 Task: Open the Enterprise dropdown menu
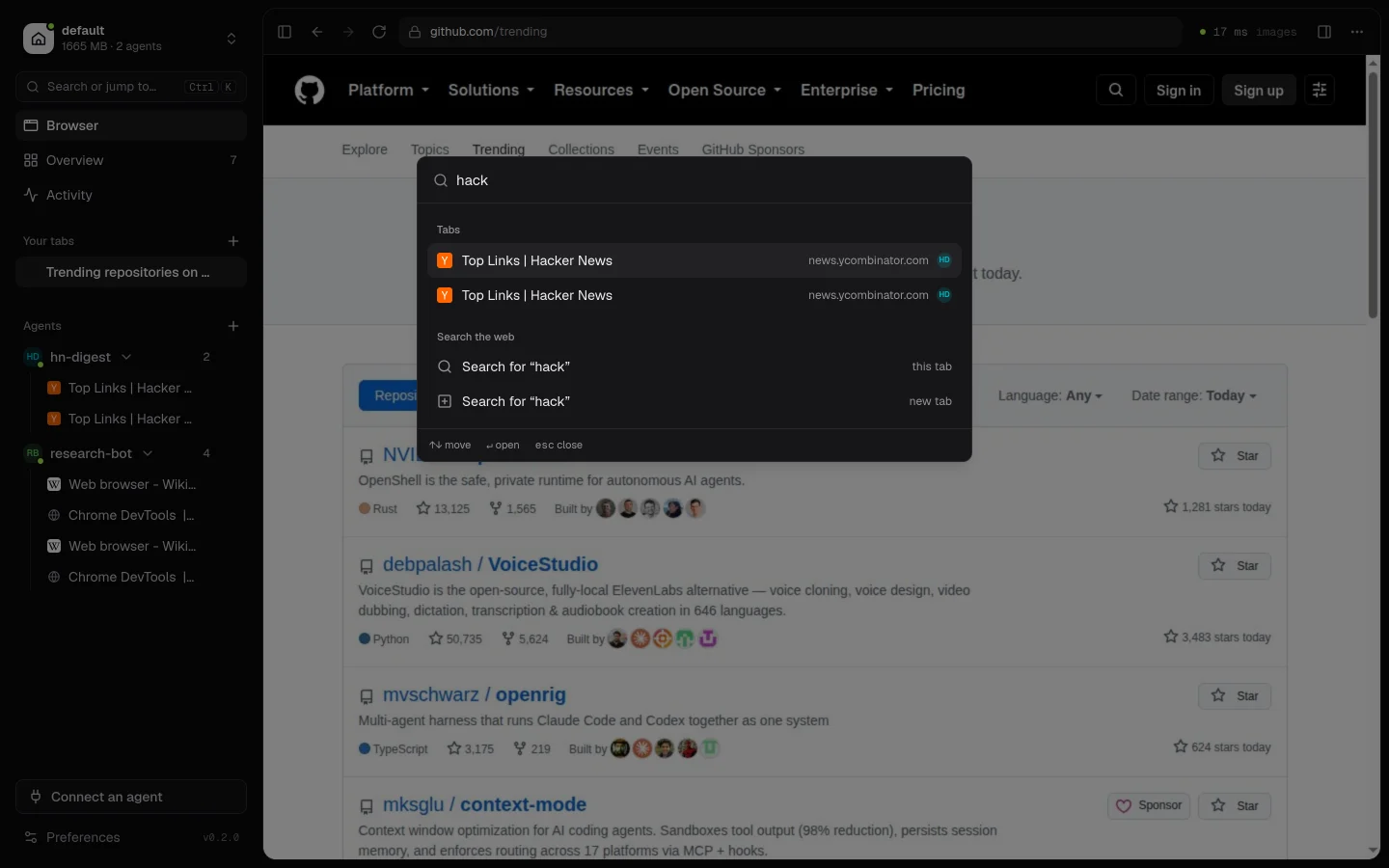(847, 90)
